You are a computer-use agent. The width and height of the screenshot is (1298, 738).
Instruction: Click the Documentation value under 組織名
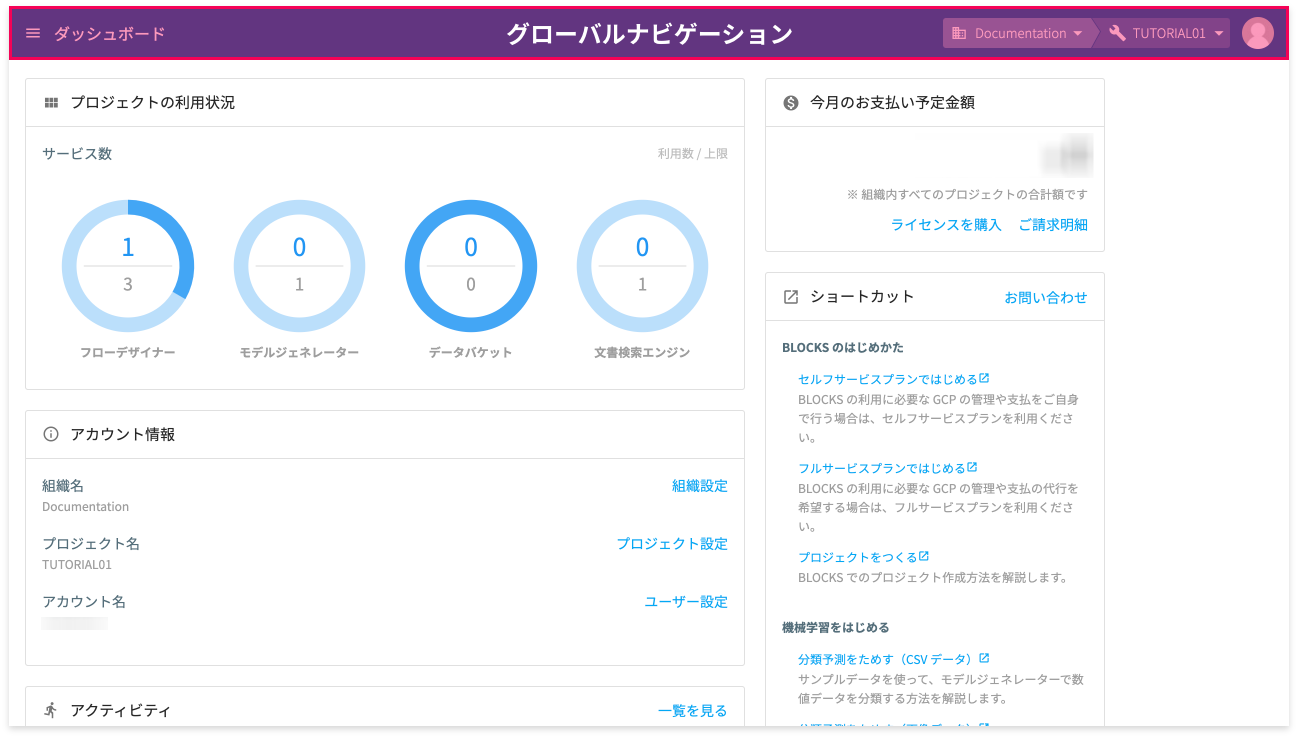(86, 507)
